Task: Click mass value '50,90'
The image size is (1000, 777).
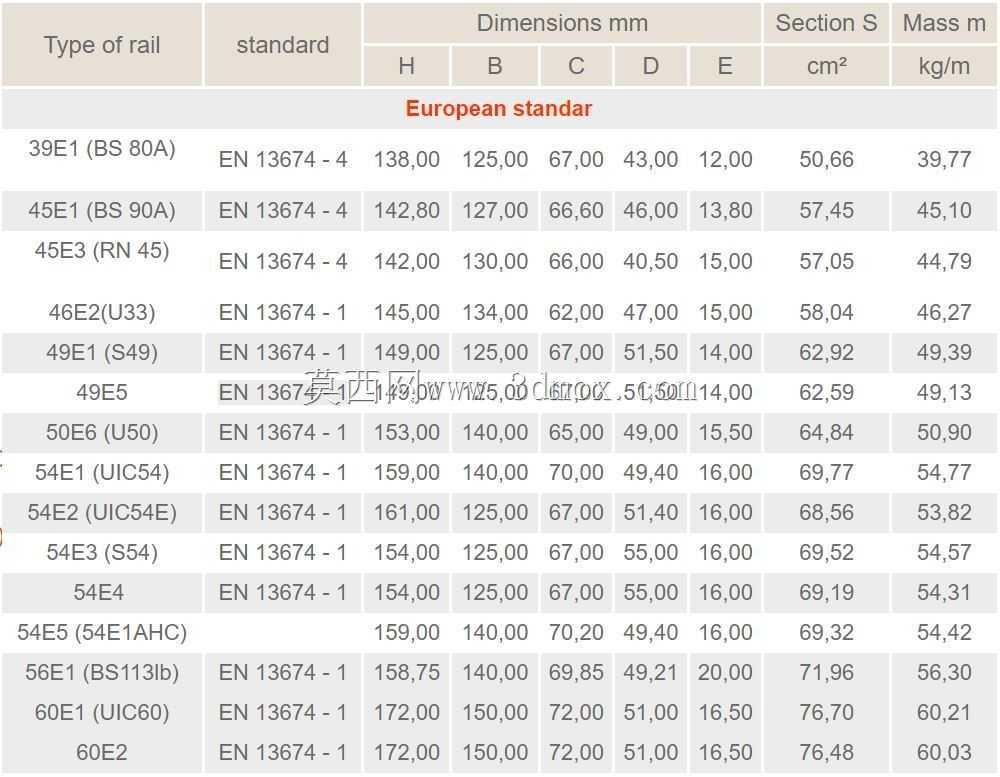Action: tap(944, 432)
